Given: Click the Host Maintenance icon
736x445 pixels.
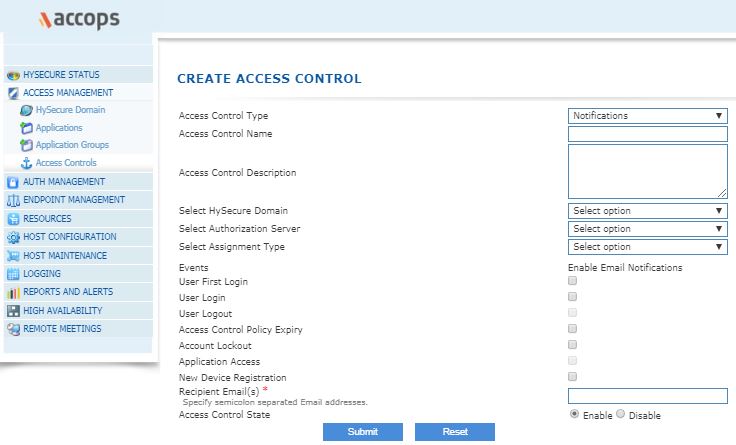Looking at the screenshot, I should click(x=13, y=256).
